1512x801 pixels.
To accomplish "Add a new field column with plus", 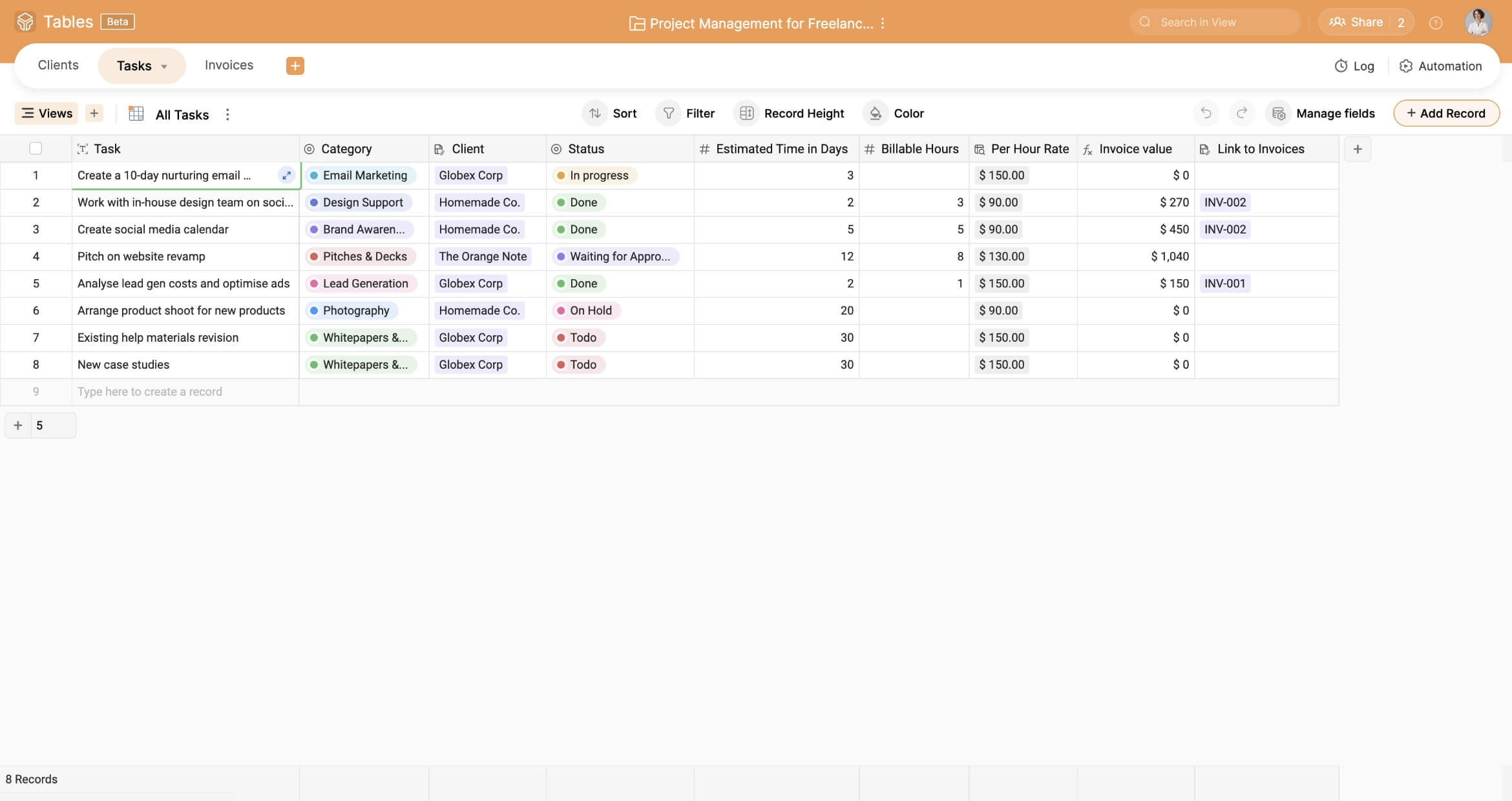I will [1357, 149].
